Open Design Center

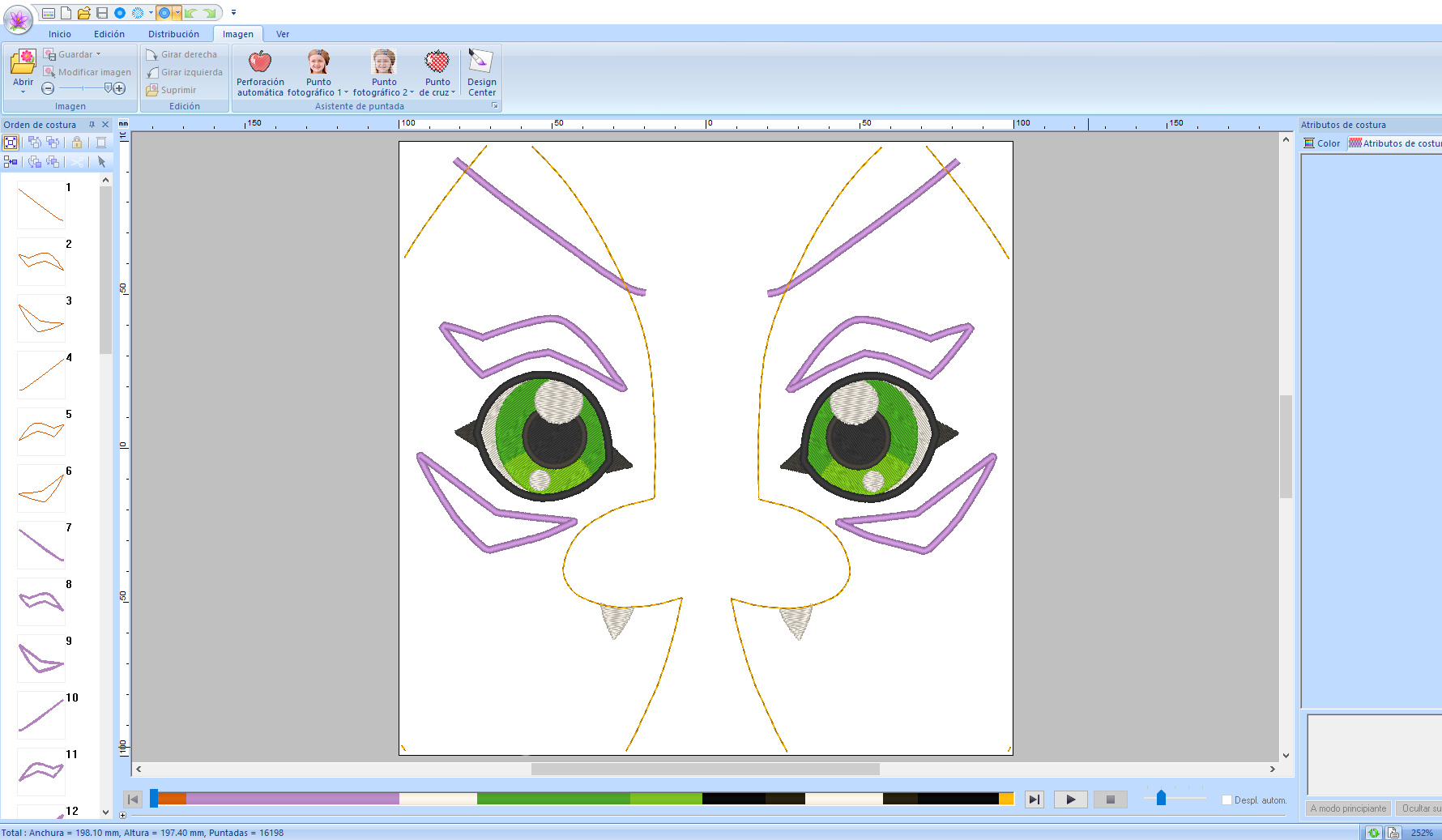[x=482, y=72]
